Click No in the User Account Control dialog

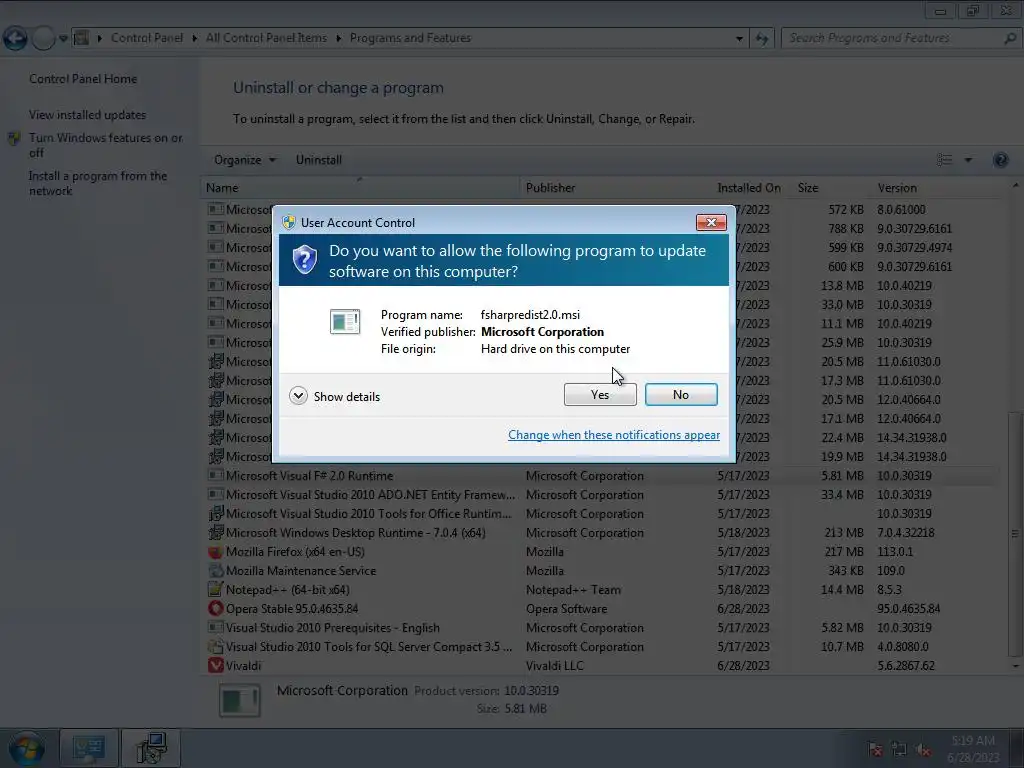(x=680, y=394)
